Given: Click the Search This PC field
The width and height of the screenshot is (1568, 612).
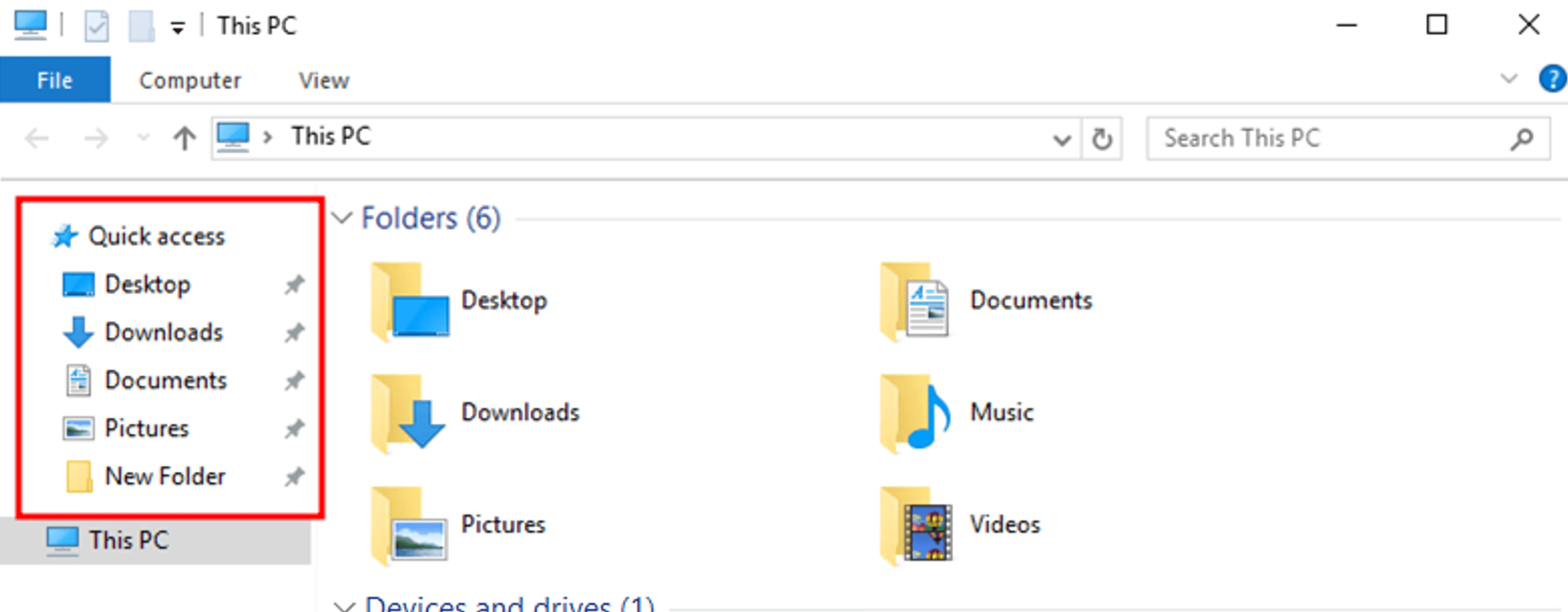Looking at the screenshot, I should tap(1328, 139).
